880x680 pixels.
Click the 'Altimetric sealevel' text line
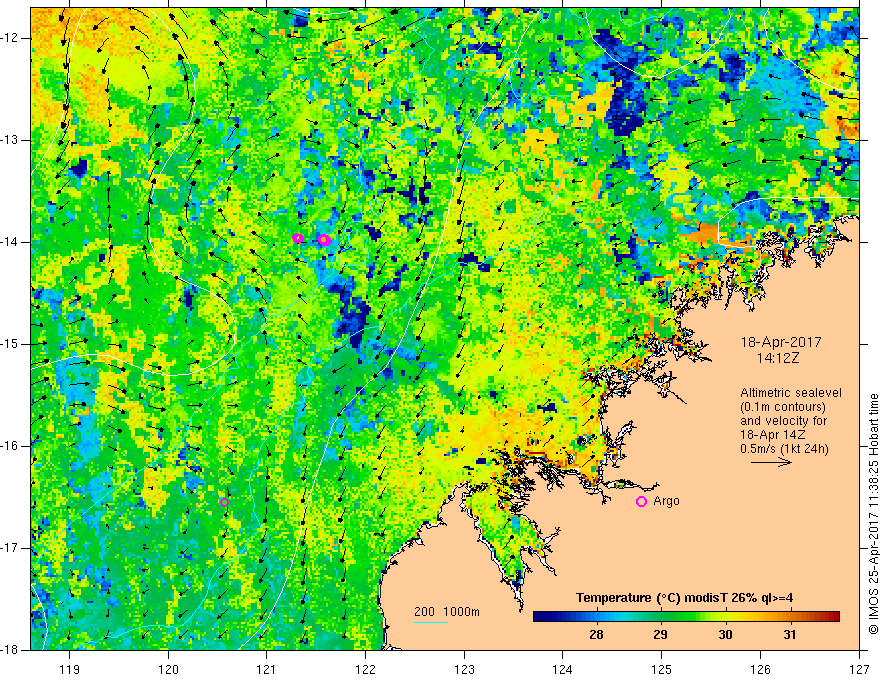791,393
